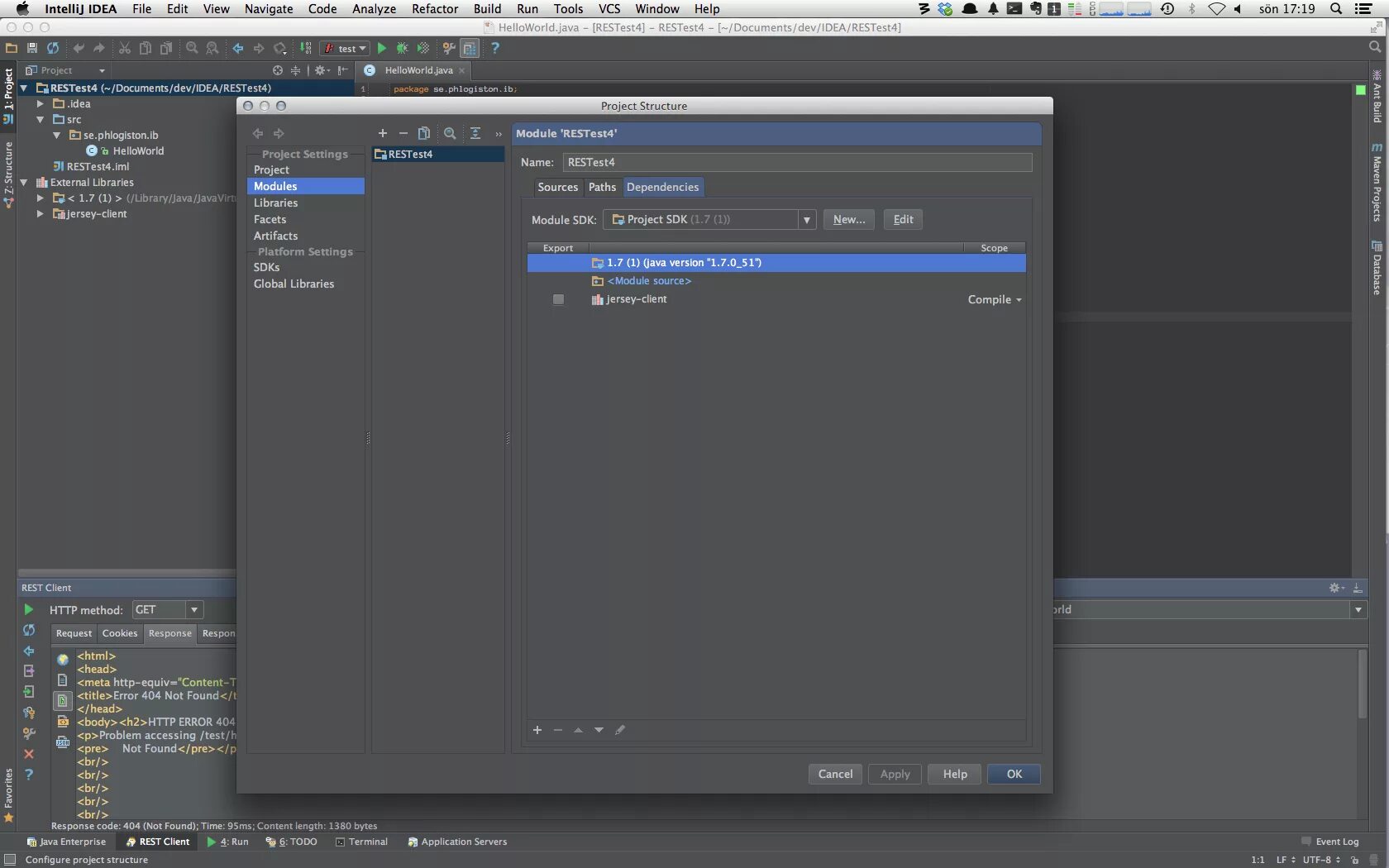Toggle the tool window quick-access status bar button
1389x868 pixels.
pos(9,860)
